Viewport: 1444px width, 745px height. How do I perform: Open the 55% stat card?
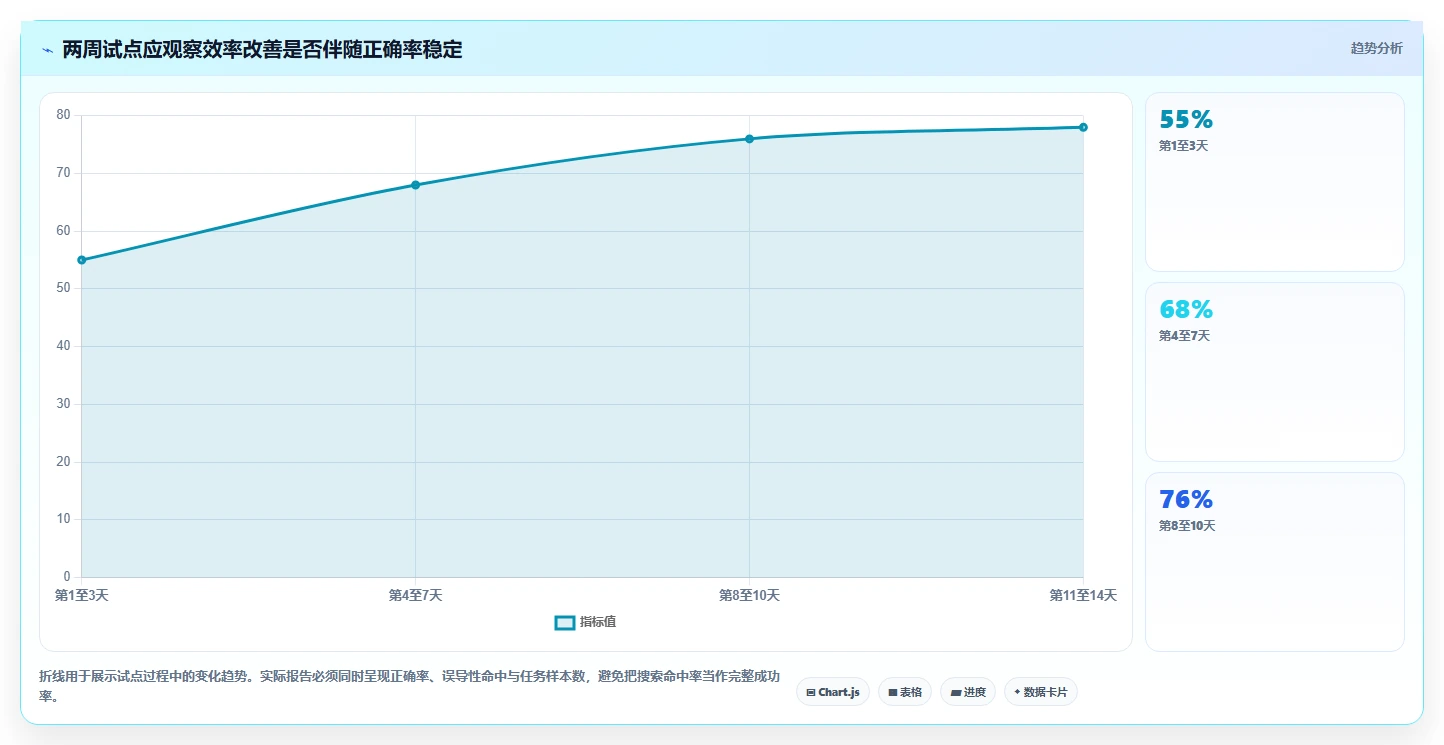click(x=1275, y=182)
